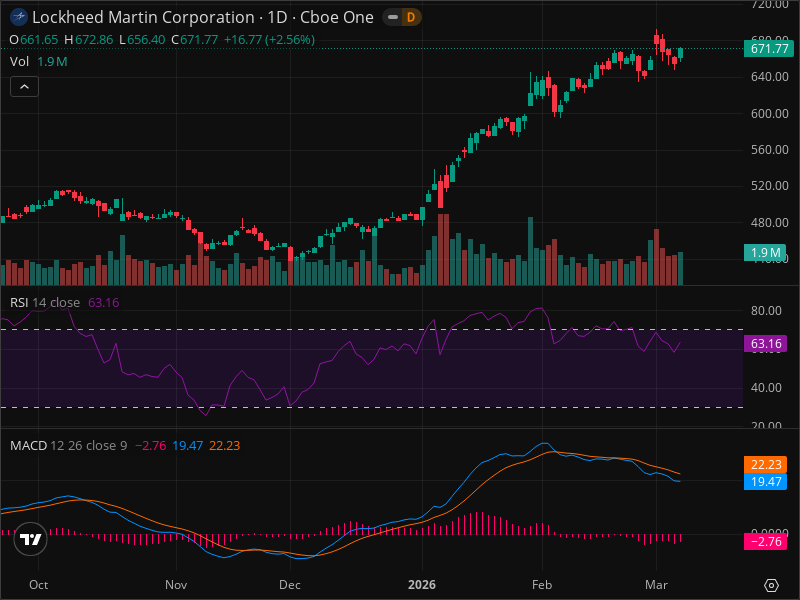Open chart settings hexagon gear icon
Screen dimensions: 800x600
771,585
